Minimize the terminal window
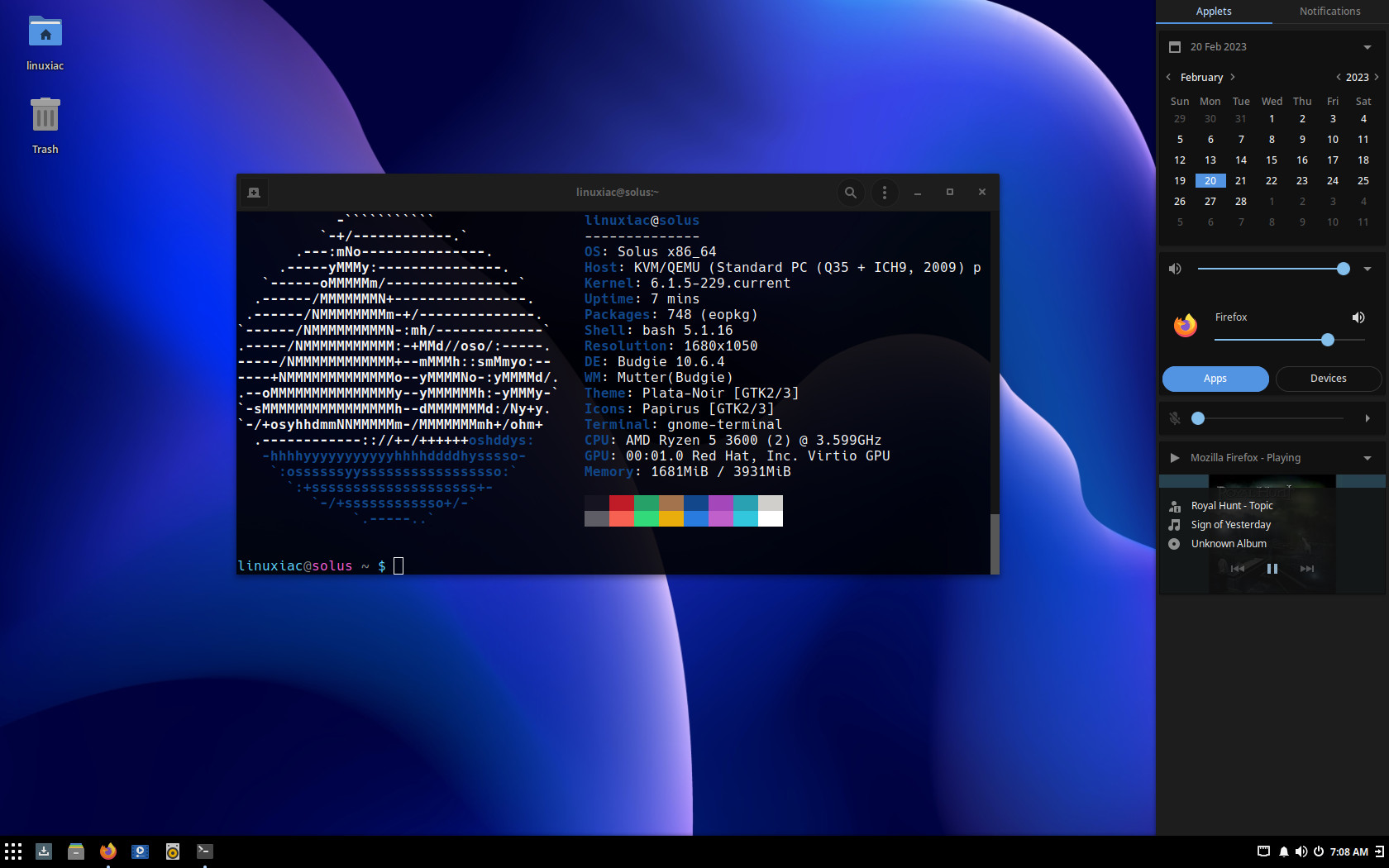This screenshot has width=1389, height=868. 918,193
